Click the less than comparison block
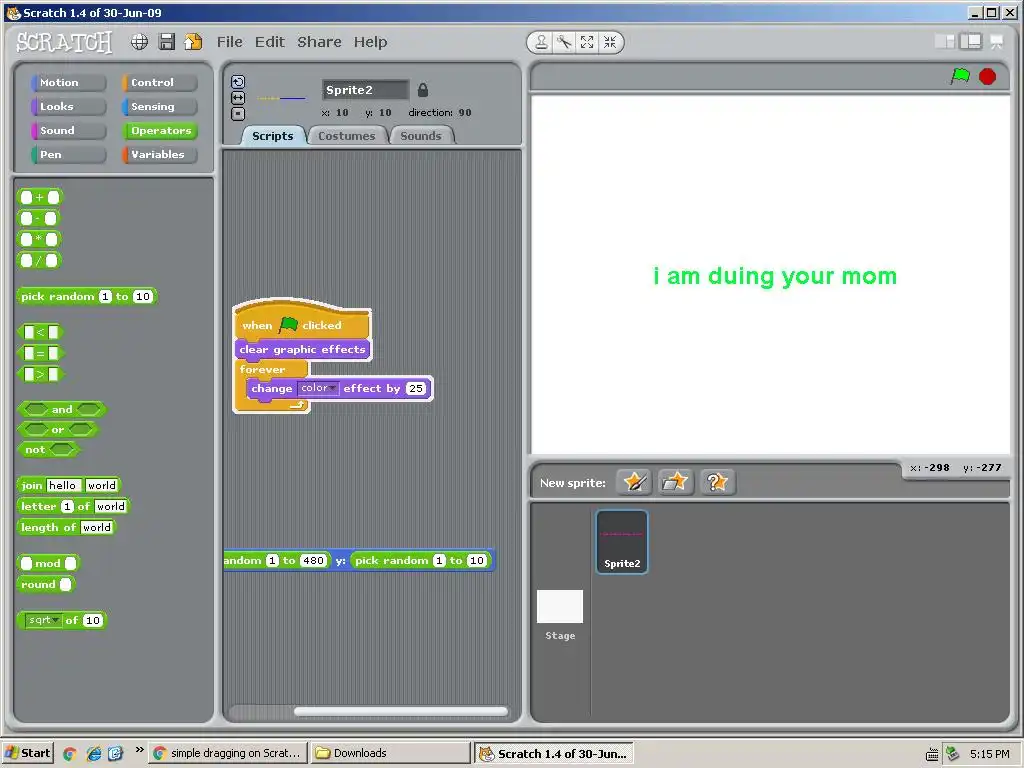Screen dimensions: 1024x768 pos(40,332)
